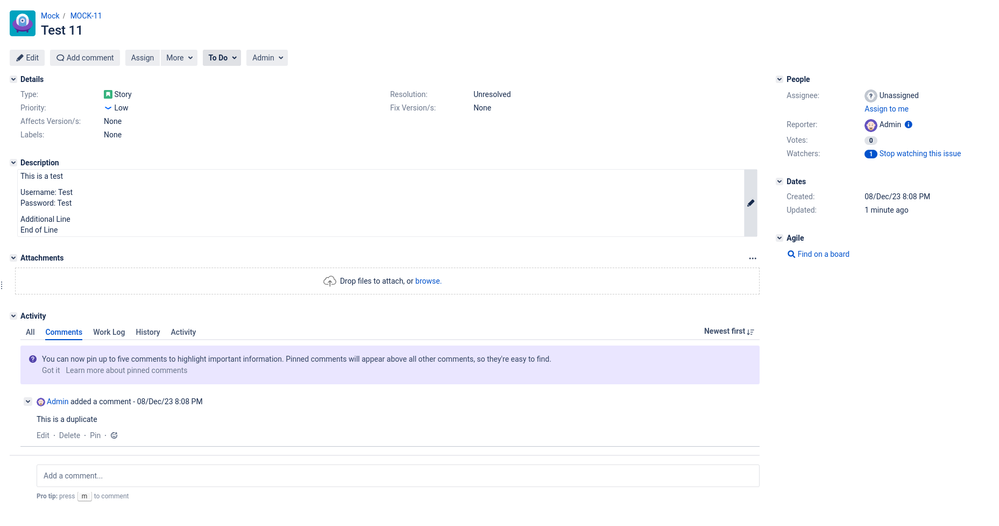Open the MOCK-11 breadcrumb link
Screen dimensions: 999x526
point(86,16)
